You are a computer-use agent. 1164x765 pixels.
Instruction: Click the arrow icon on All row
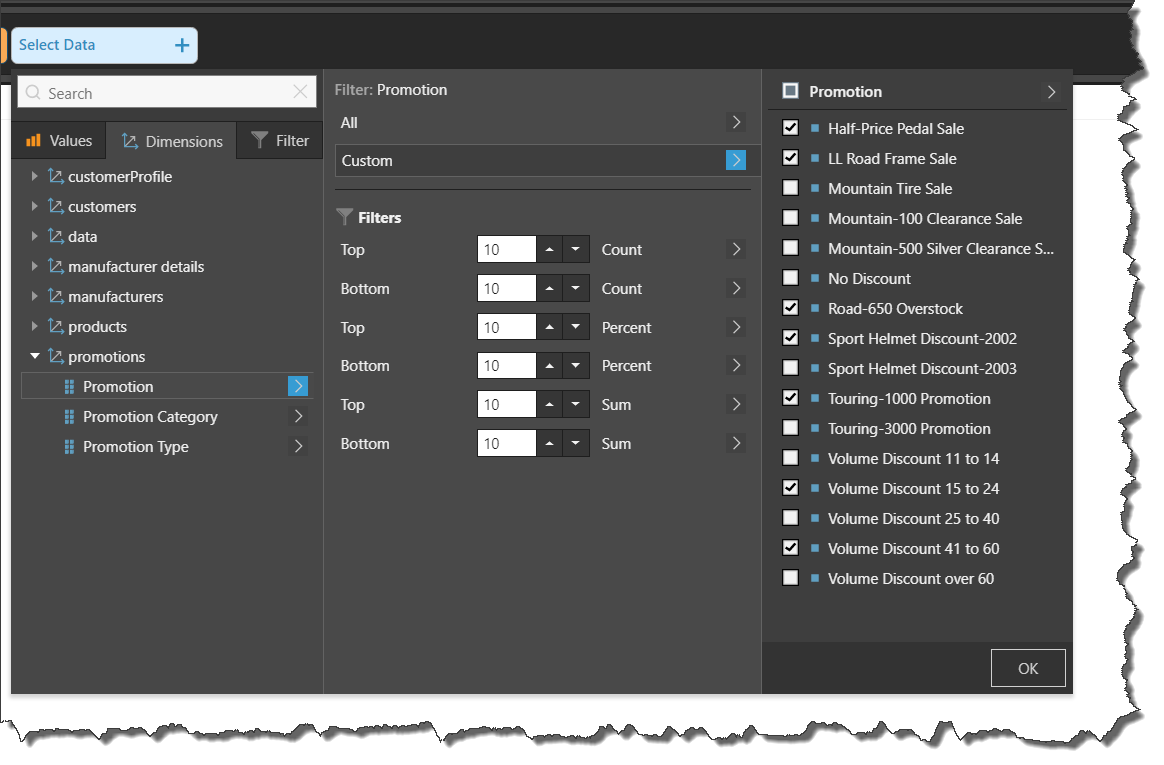coord(736,122)
